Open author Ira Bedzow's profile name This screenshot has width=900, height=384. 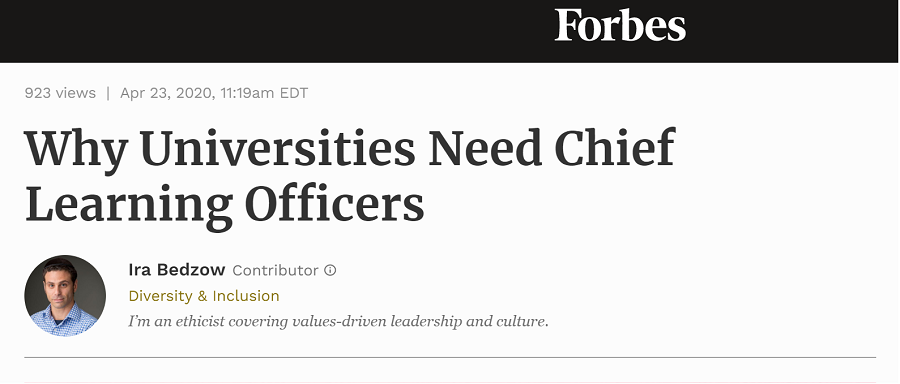[177, 270]
